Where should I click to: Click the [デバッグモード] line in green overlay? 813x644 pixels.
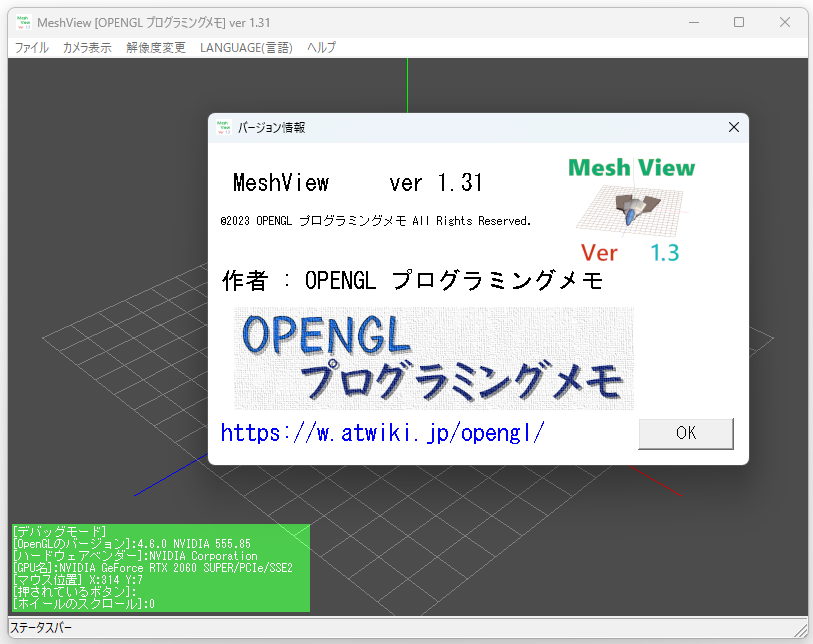[x=59, y=531]
